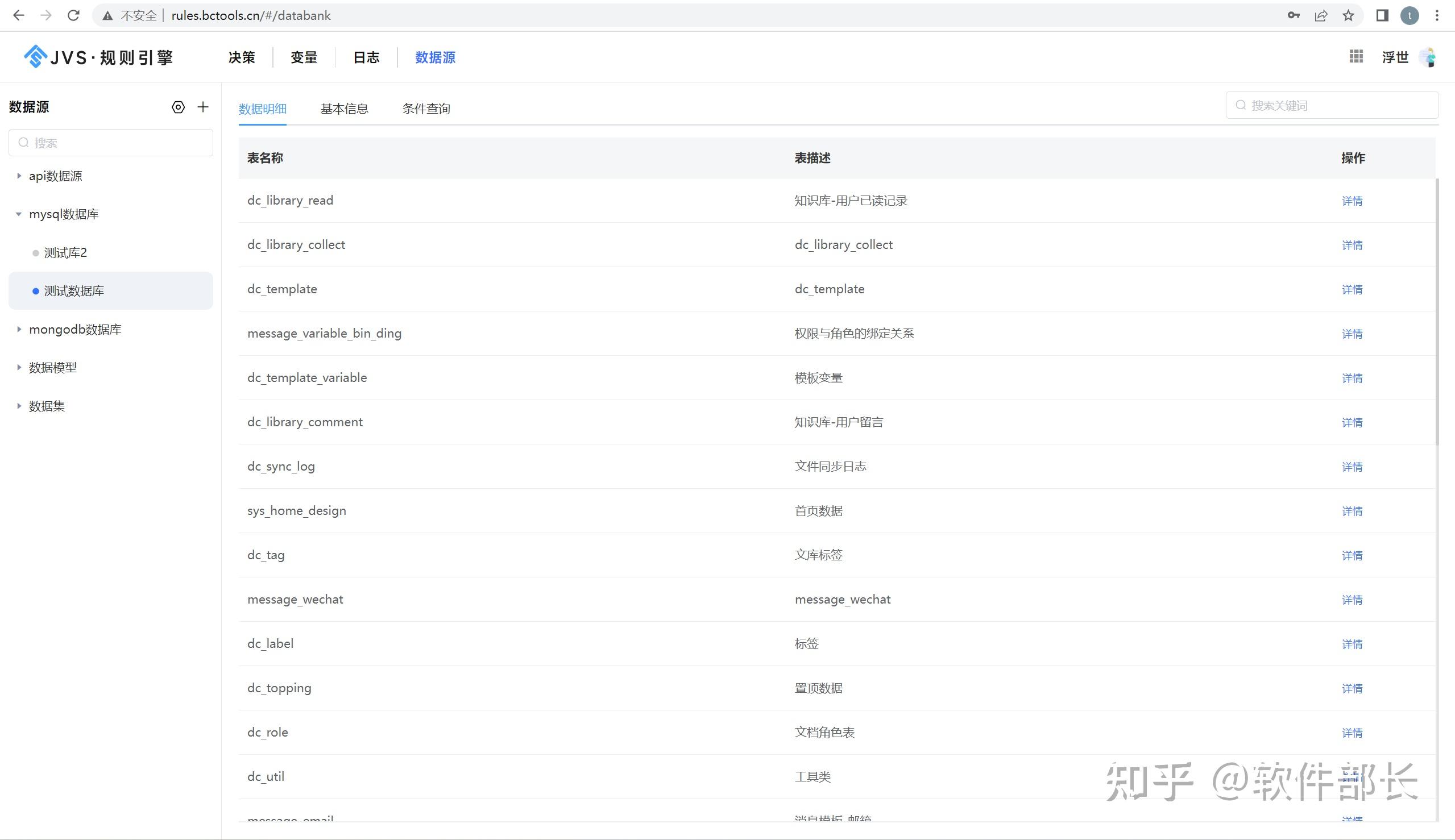
Task: Click the key icon in address bar
Action: point(1293,15)
